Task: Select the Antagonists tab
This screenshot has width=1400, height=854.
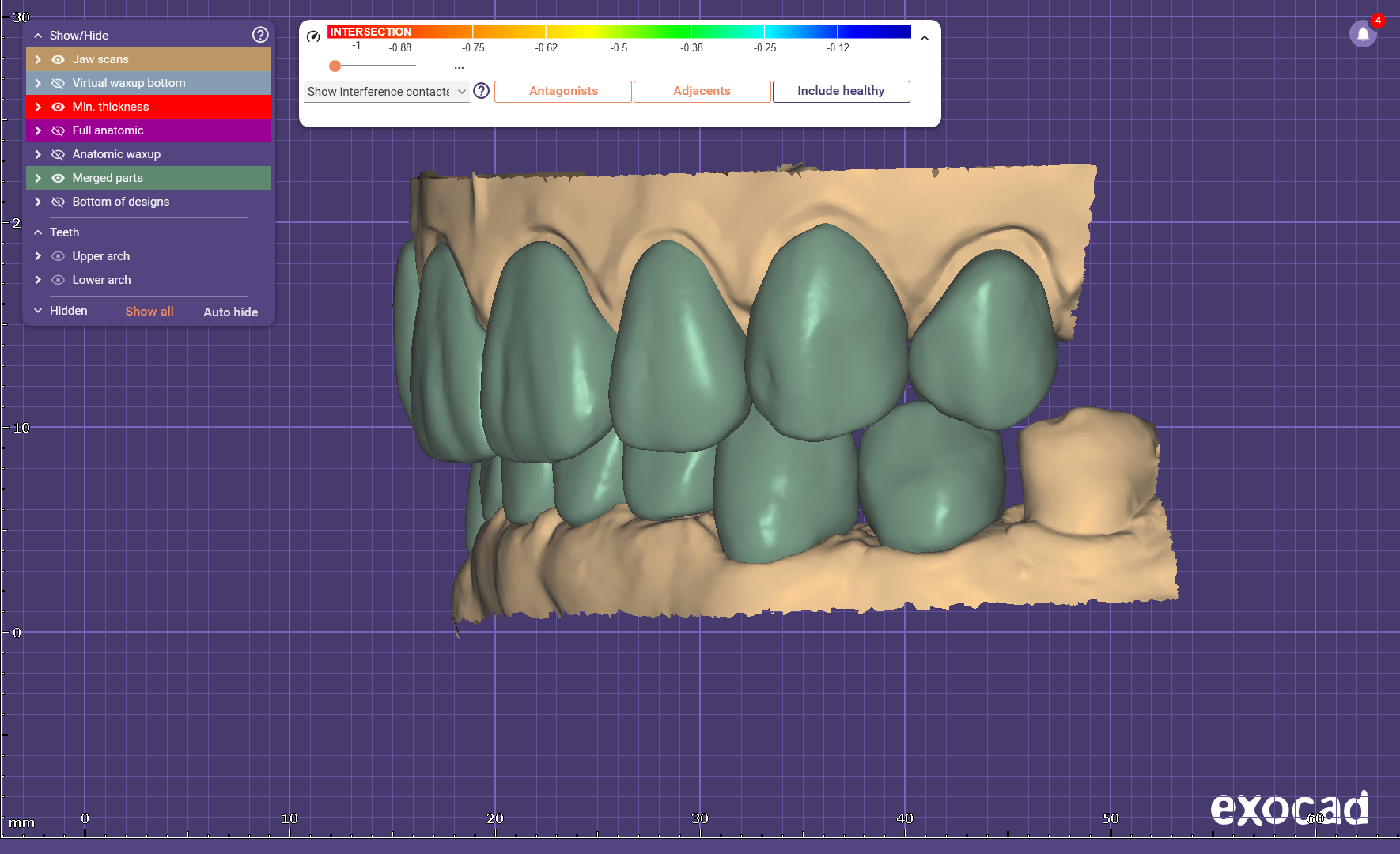Action: click(563, 91)
